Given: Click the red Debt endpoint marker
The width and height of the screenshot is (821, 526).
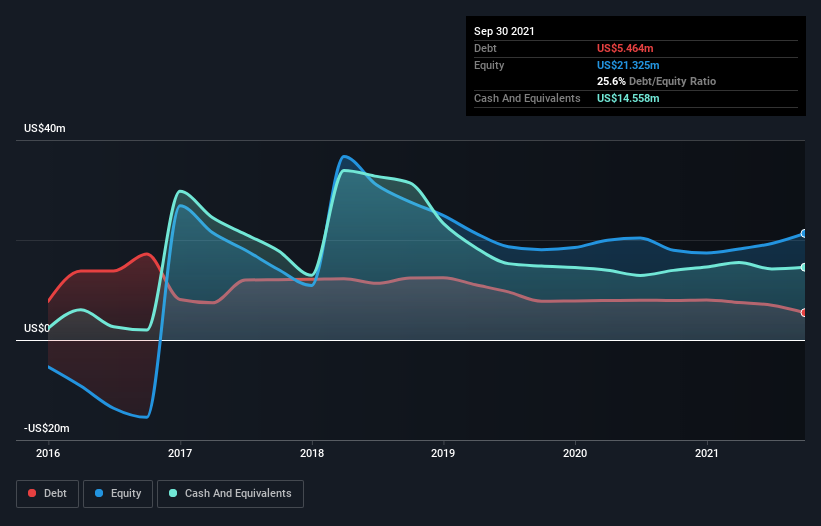Looking at the screenshot, I should tap(804, 312).
